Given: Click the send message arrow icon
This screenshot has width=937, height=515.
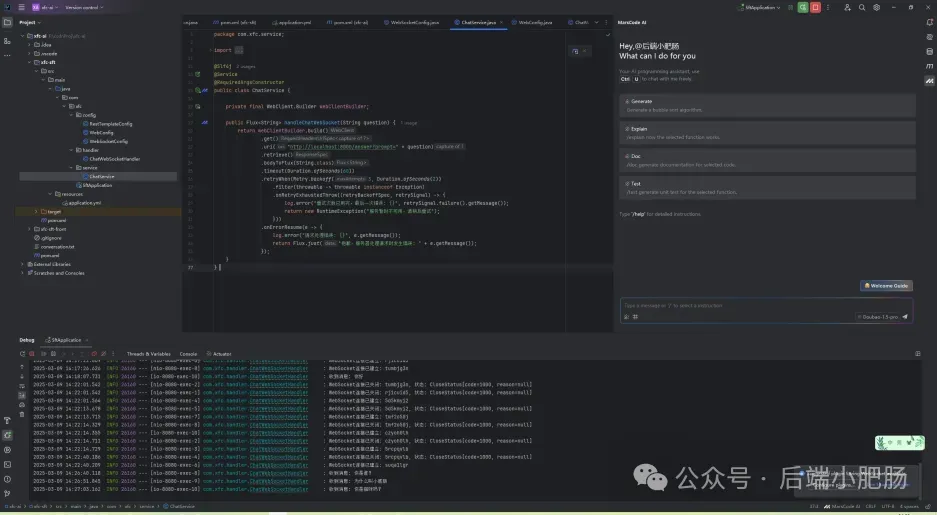Looking at the screenshot, I should (905, 317).
